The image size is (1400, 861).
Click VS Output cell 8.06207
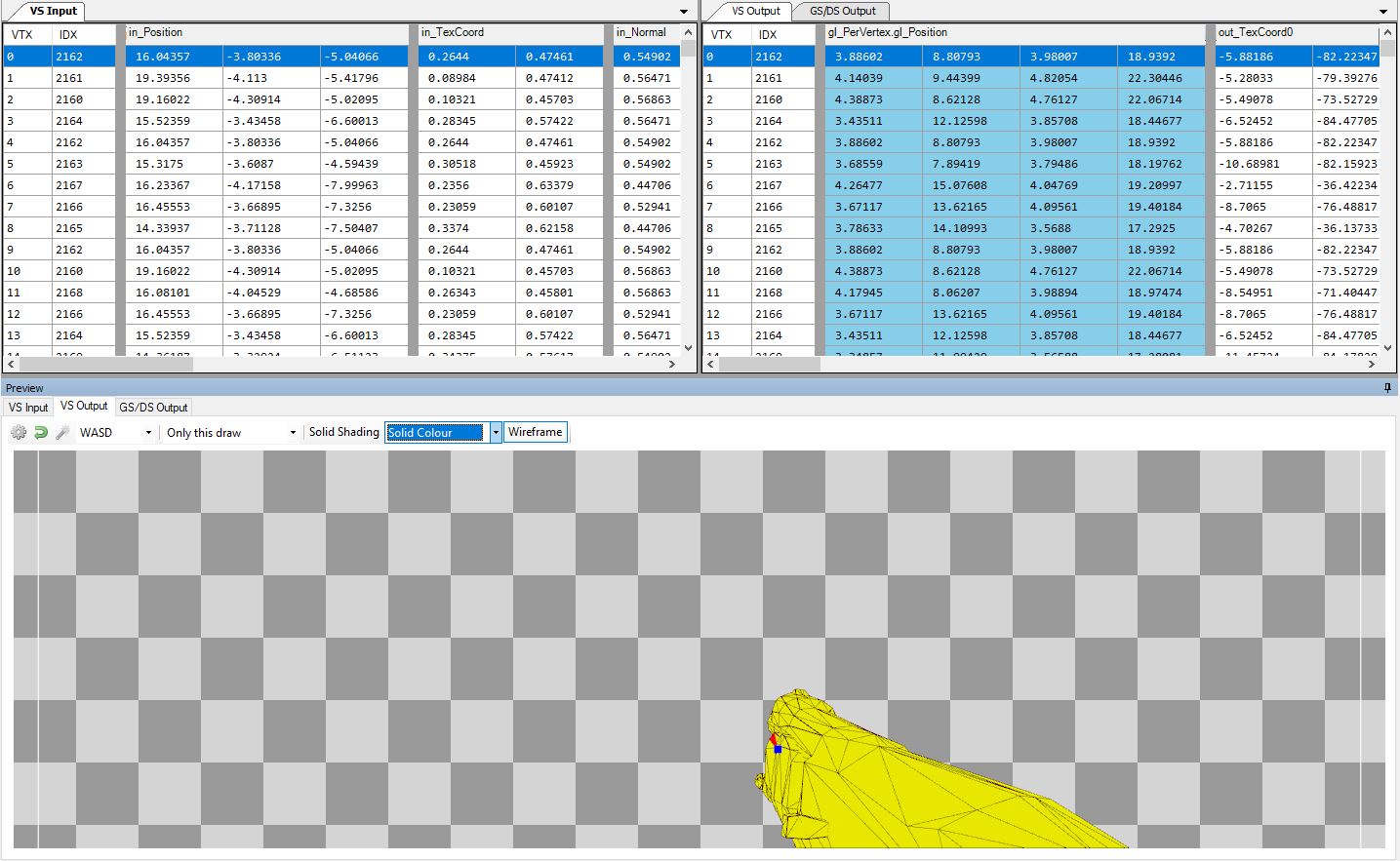[x=972, y=293]
